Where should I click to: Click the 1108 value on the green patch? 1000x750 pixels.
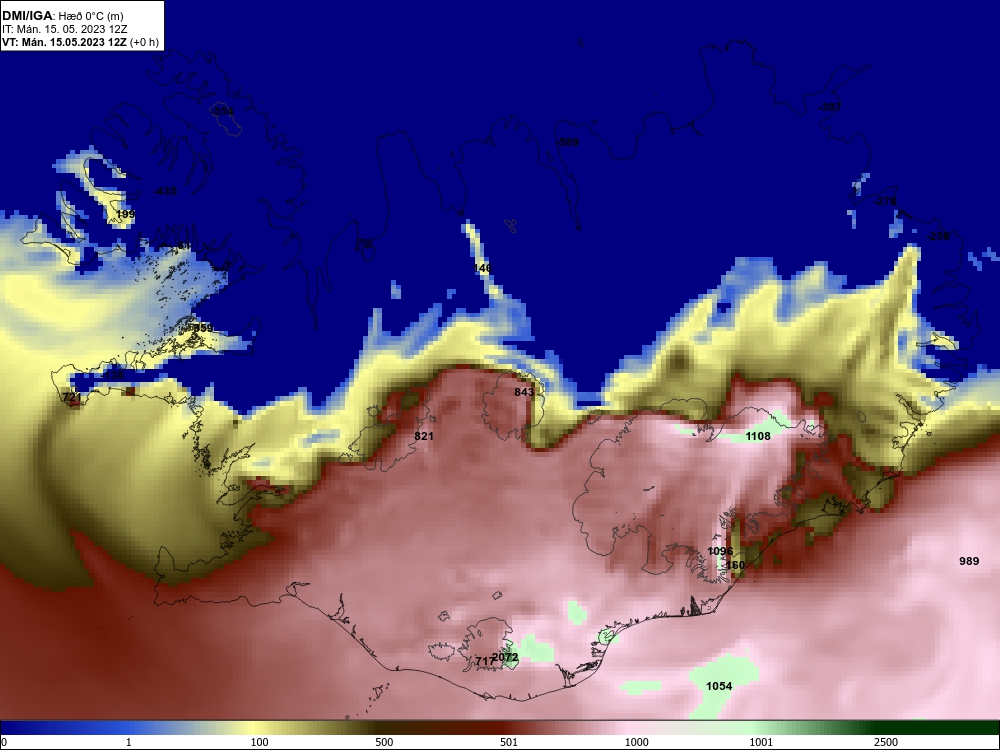758,436
